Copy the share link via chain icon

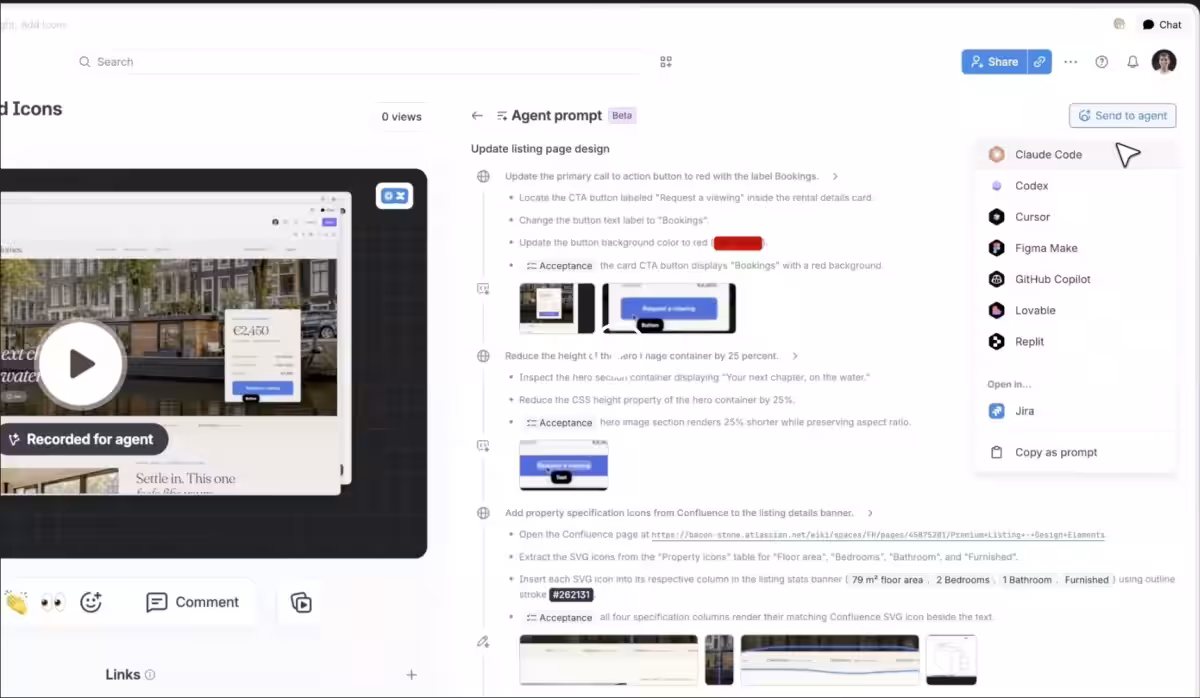coord(1040,62)
